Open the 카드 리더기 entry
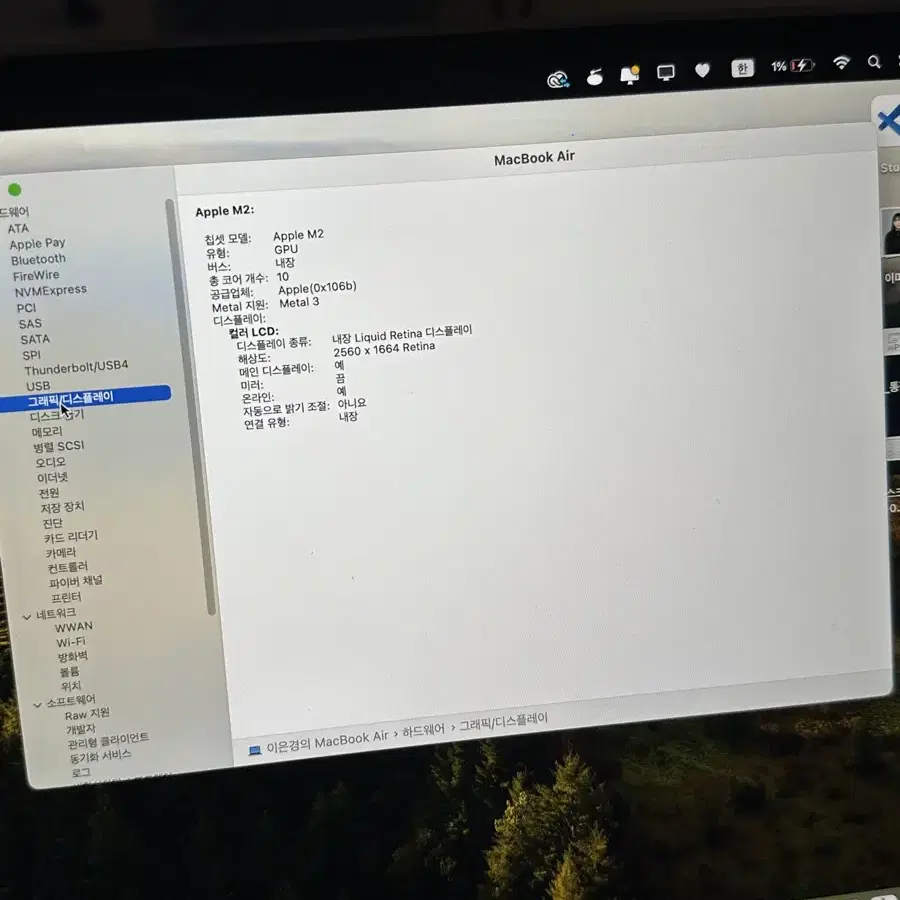900x900 pixels. tap(71, 537)
